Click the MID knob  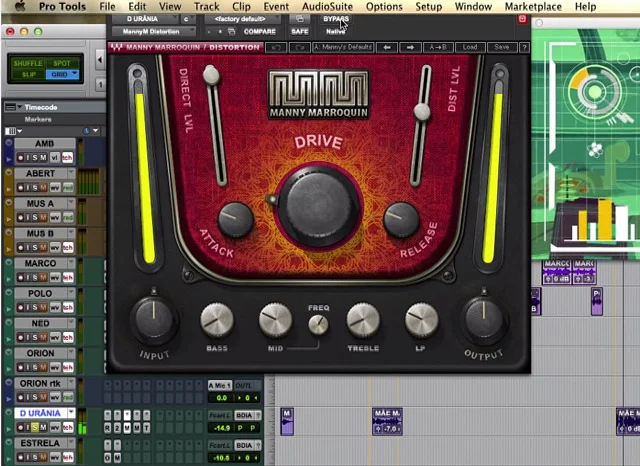point(276,320)
